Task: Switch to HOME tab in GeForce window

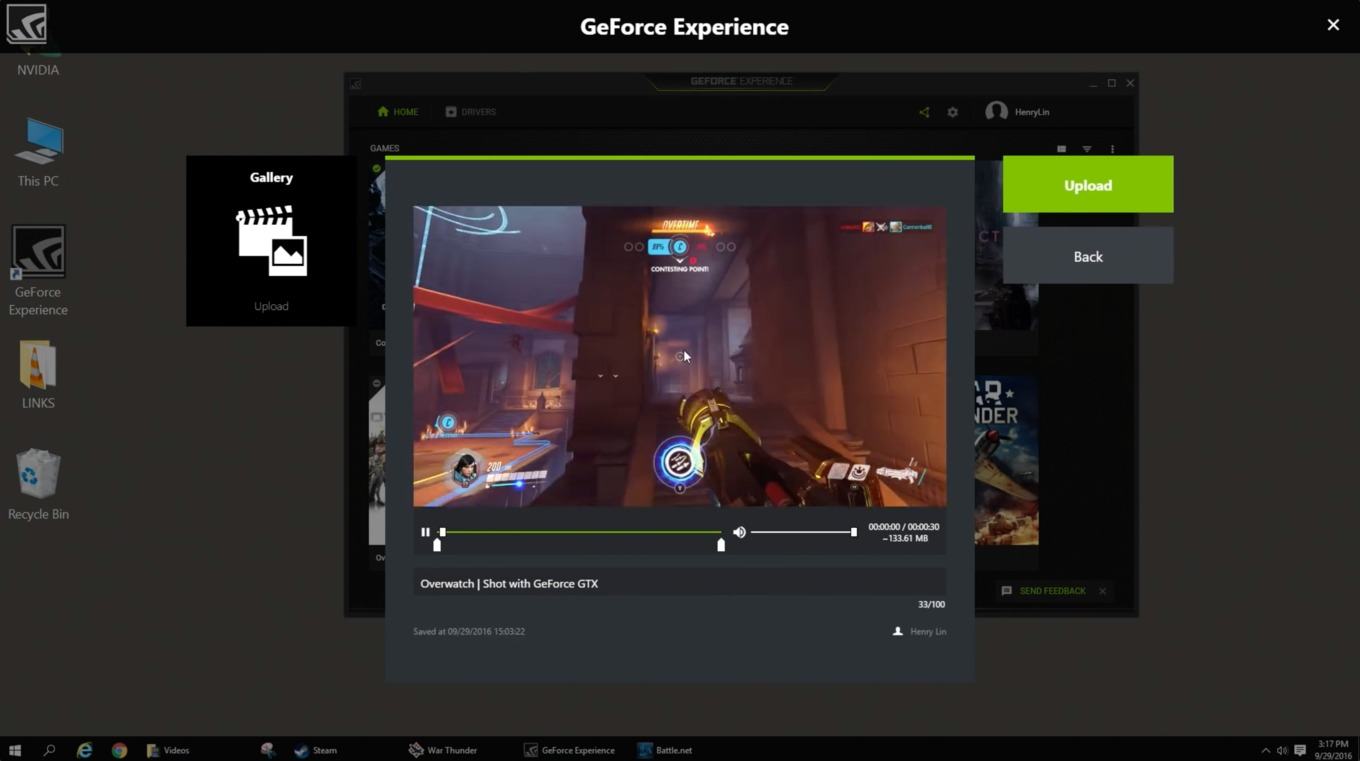Action: tap(398, 112)
